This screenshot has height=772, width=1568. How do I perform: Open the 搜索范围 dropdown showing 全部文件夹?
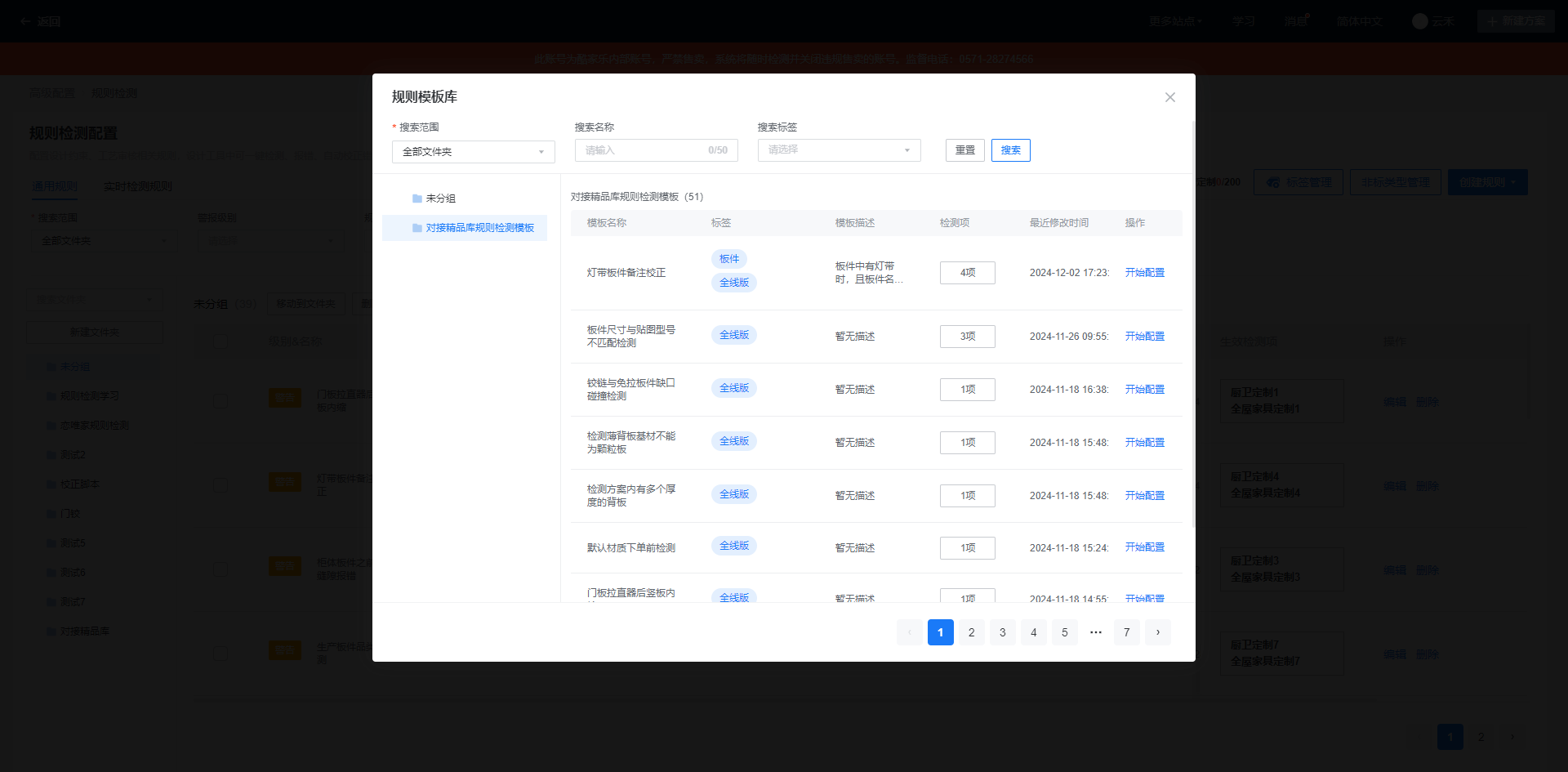[x=473, y=152]
